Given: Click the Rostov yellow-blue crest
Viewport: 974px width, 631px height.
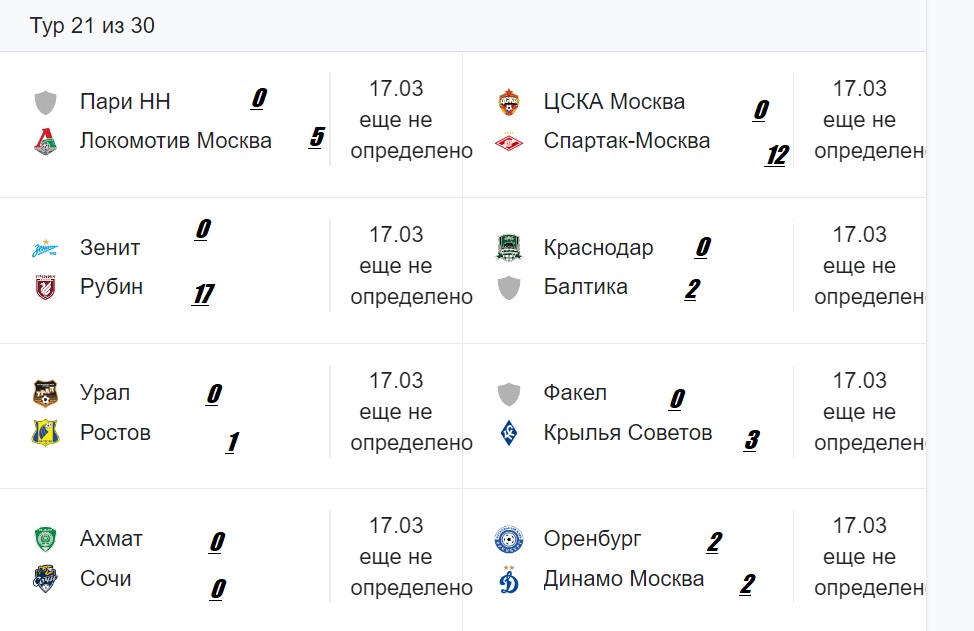Looking at the screenshot, I should (x=45, y=433).
